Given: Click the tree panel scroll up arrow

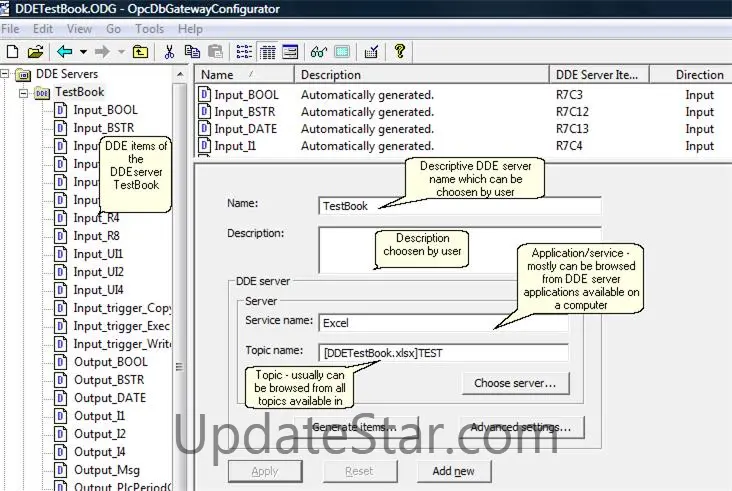Looking at the screenshot, I should pyautogui.click(x=180, y=75).
